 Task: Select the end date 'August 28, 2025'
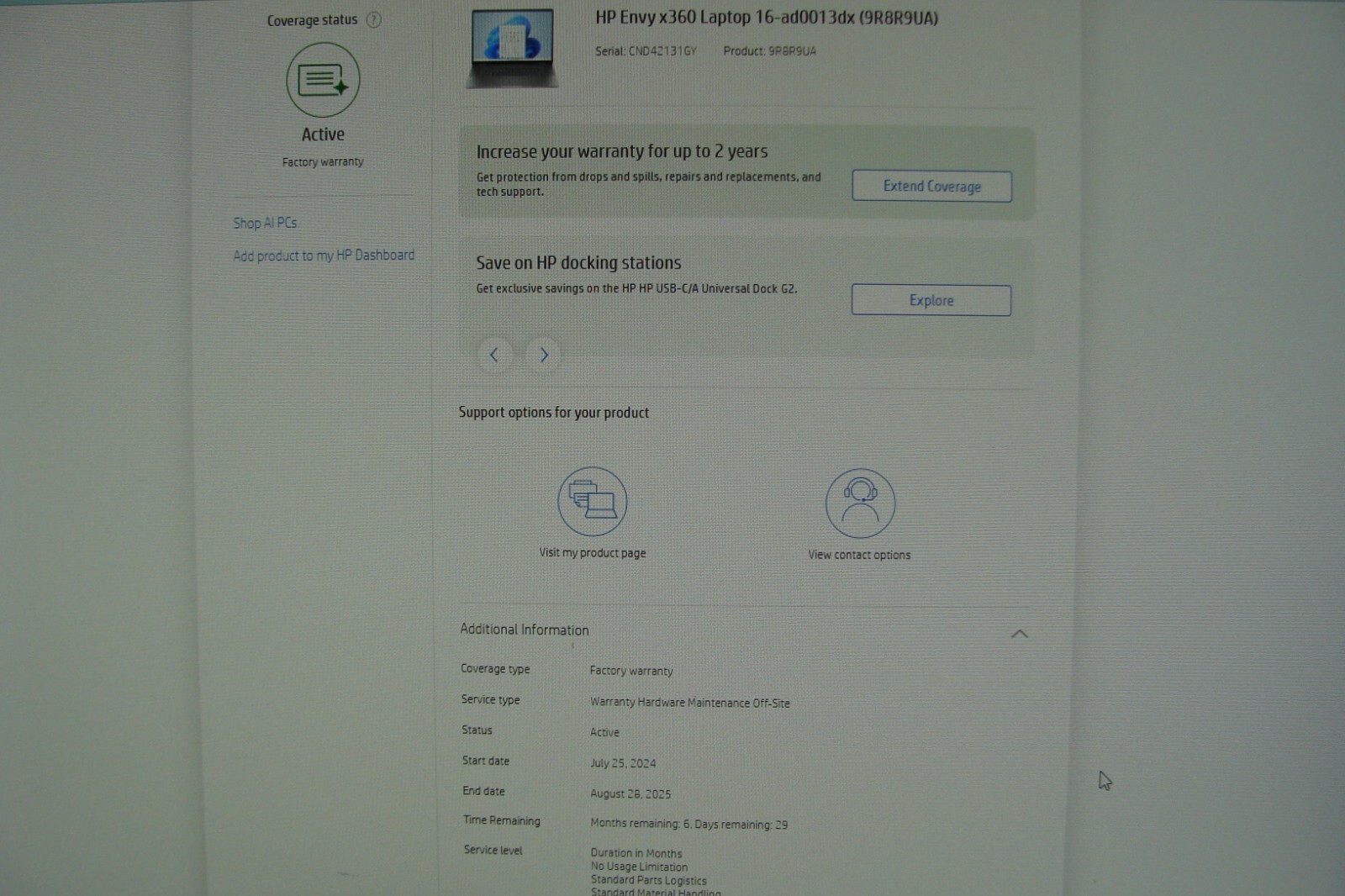(630, 793)
